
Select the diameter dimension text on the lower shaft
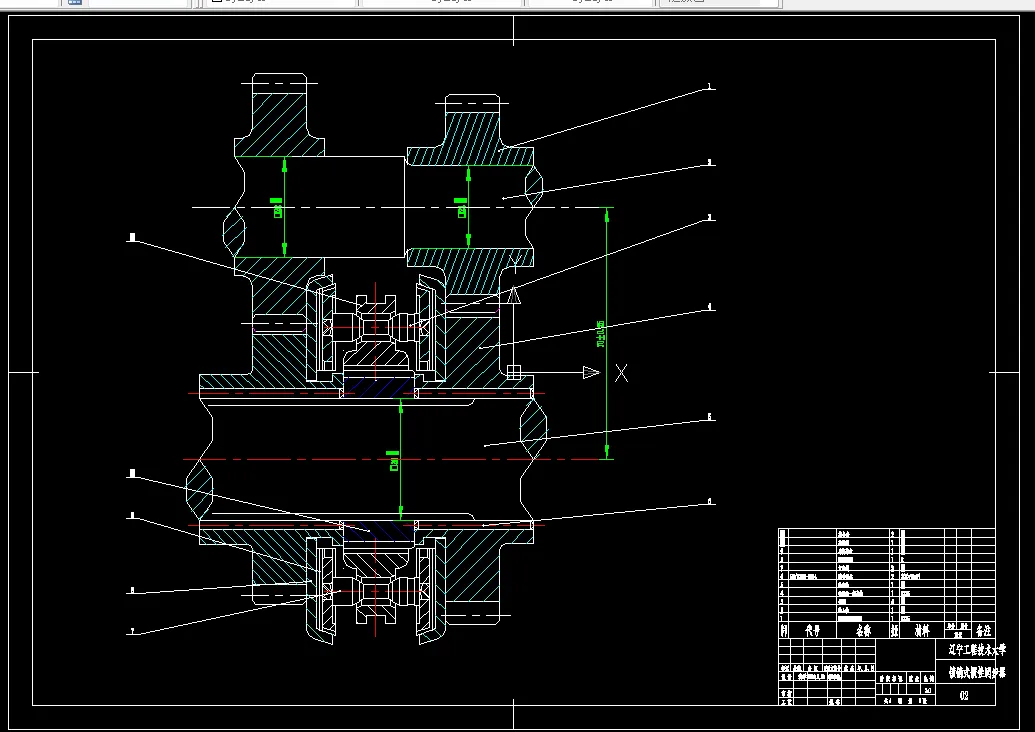[394, 463]
